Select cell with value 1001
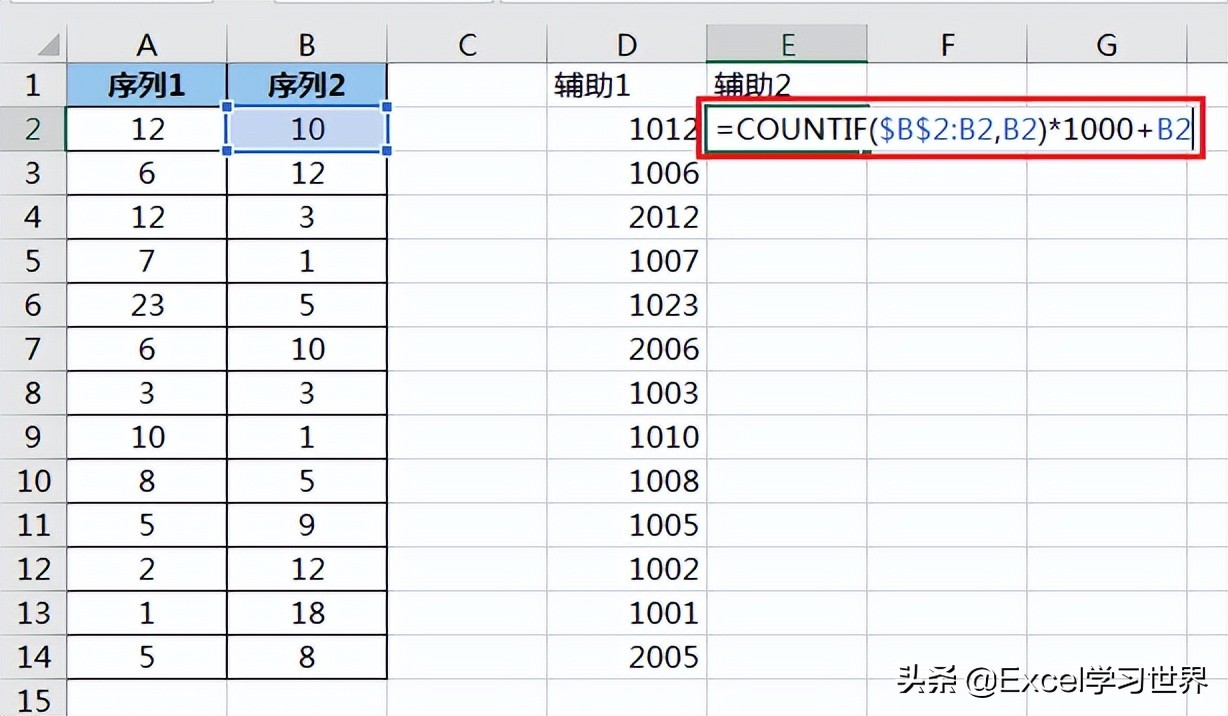Viewport: 1228px width, 716px height. pos(627,613)
